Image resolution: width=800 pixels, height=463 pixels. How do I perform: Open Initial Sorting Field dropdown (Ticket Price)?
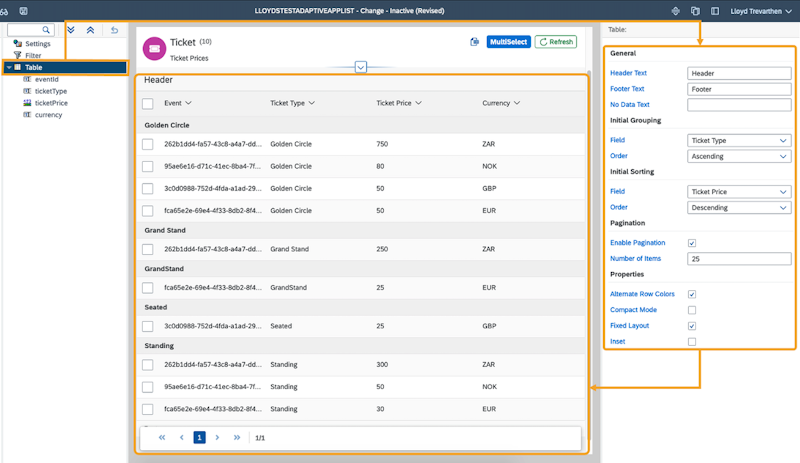pyautogui.click(x=739, y=192)
